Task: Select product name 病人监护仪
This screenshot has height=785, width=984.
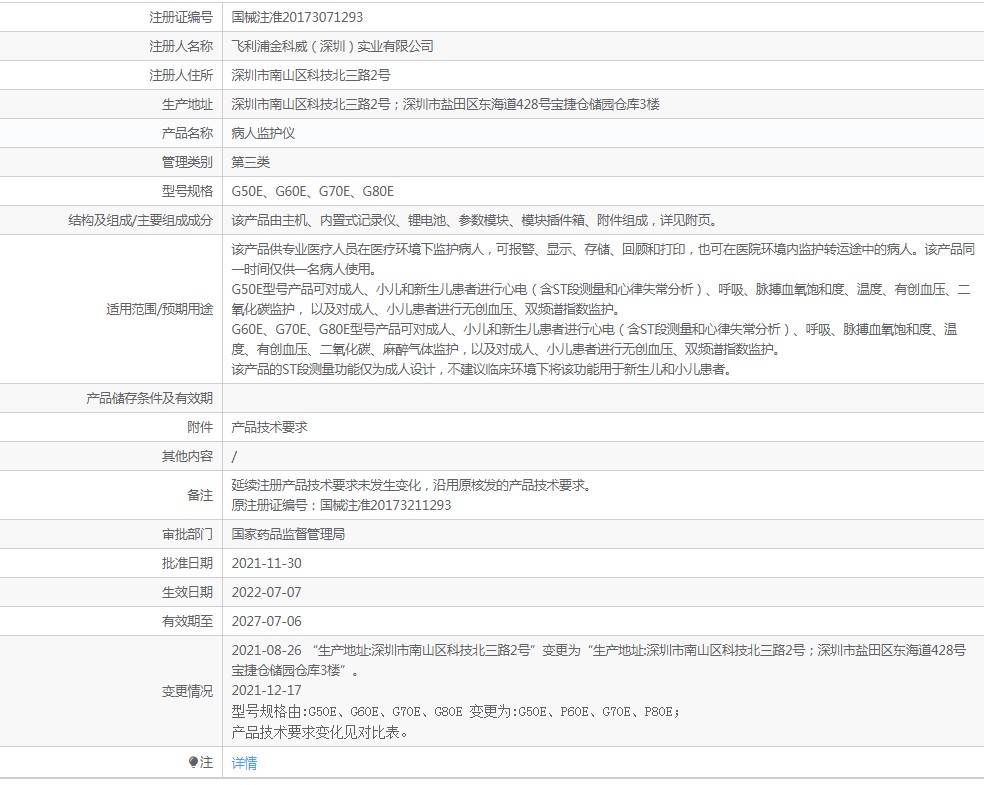Action: tap(263, 133)
